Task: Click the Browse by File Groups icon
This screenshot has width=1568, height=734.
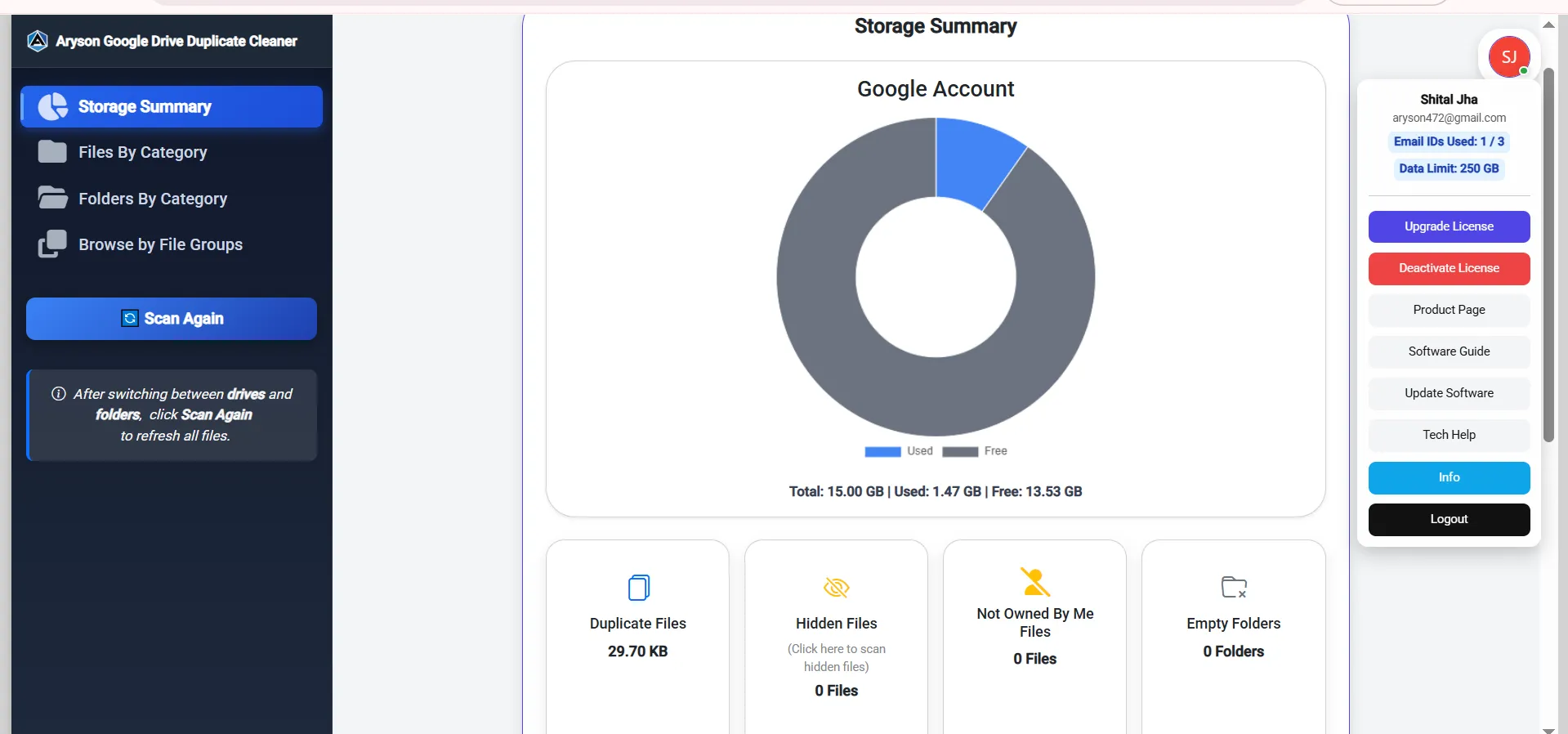Action: point(52,244)
